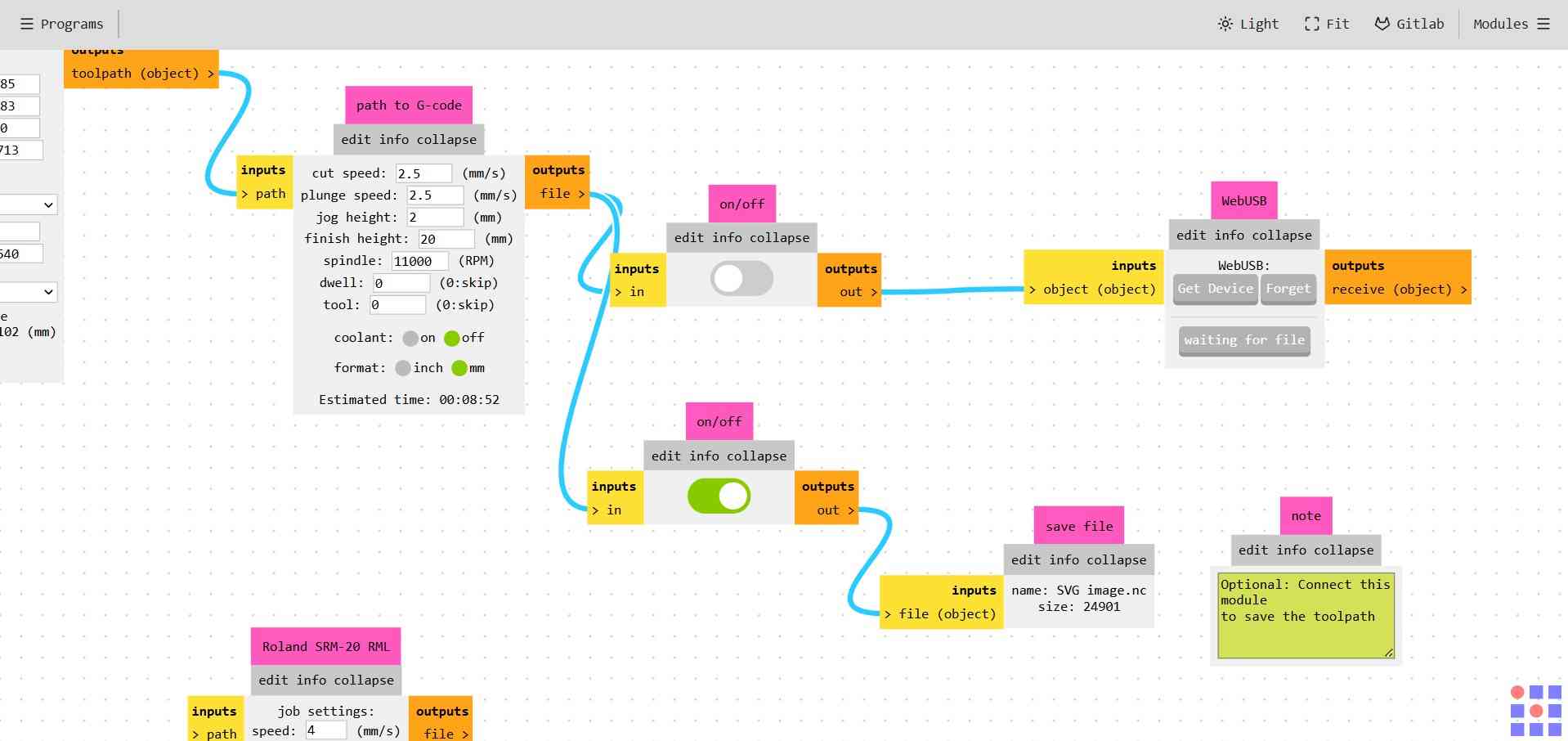Click Get Device in the WebUSB module
Image resolution: width=1568 pixels, height=741 pixels.
tap(1215, 289)
